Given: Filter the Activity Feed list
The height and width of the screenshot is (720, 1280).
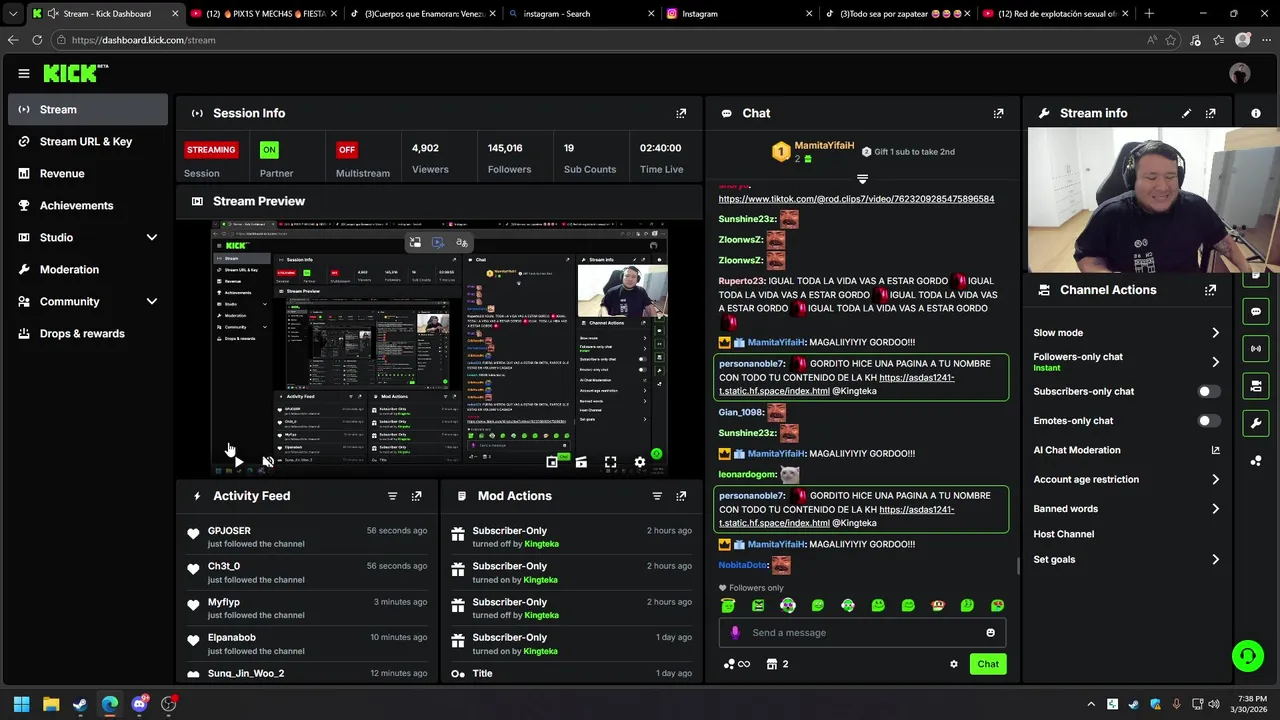Looking at the screenshot, I should point(392,496).
